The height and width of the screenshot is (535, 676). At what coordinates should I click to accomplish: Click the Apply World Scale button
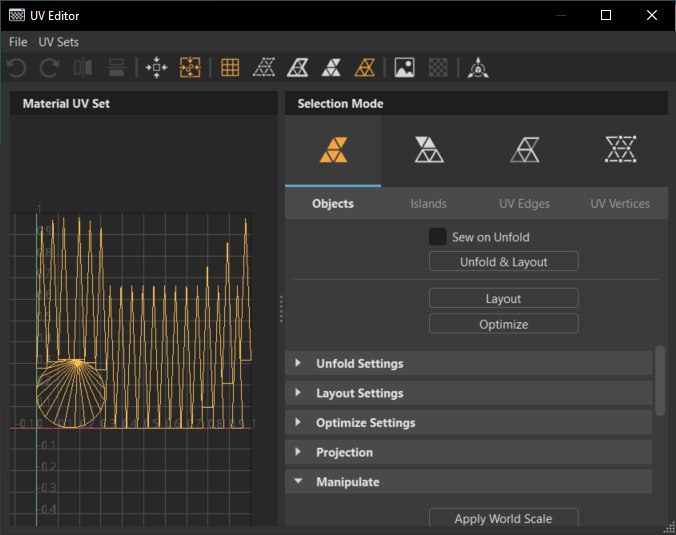(x=504, y=518)
